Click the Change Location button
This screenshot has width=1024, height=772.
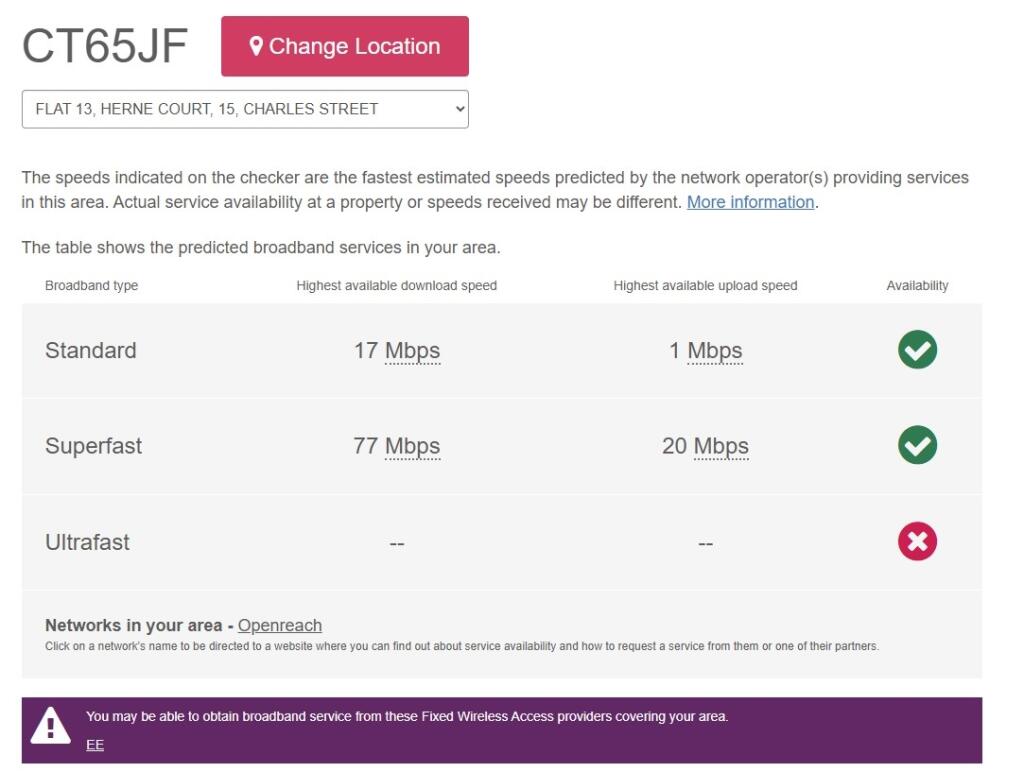coord(345,45)
